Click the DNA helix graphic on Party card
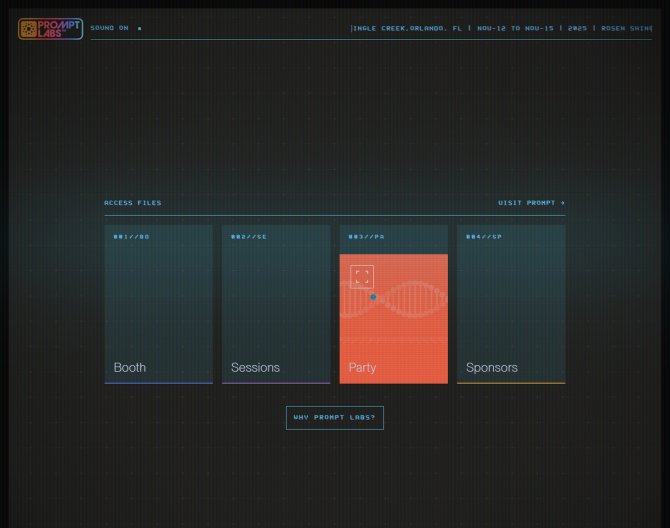 click(x=415, y=298)
